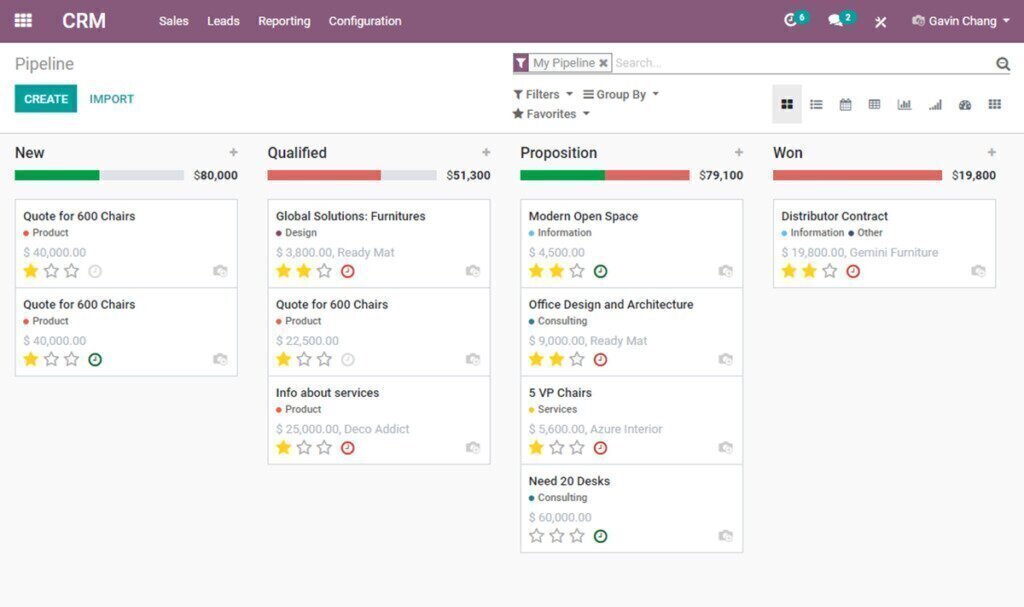Screen dimensions: 1024x607
Task: Switch to pivot view
Action: coord(874,103)
